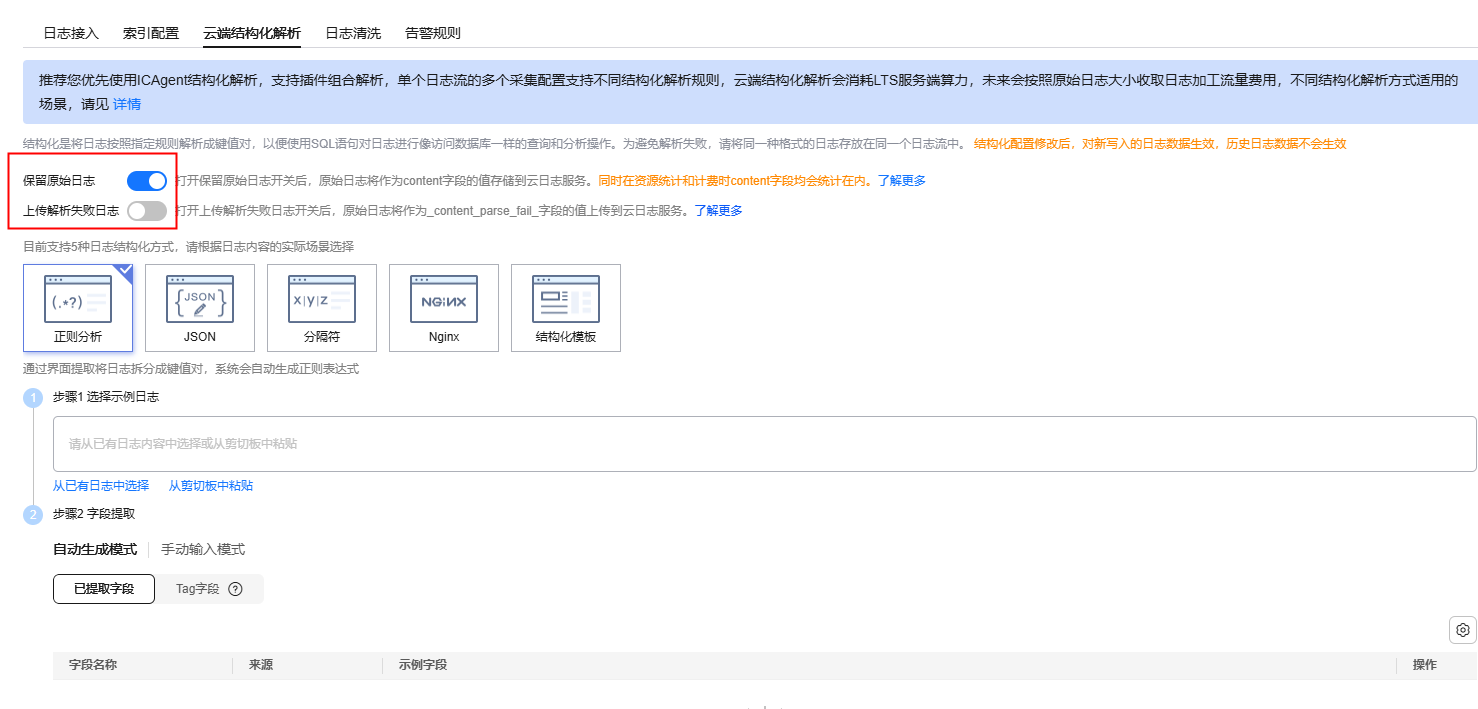Select the Tag字段 segment button
The image size is (1478, 709).
(197, 589)
